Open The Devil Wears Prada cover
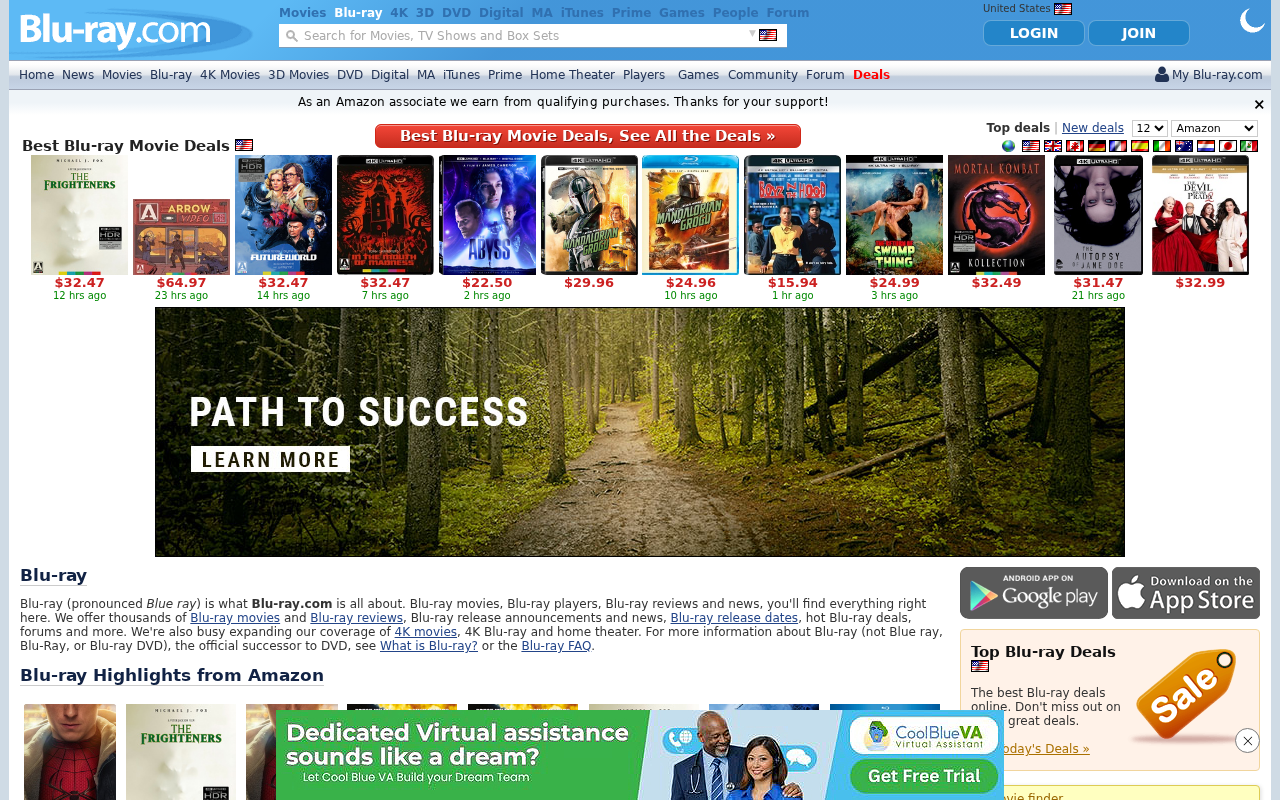The image size is (1280, 800). click(1200, 215)
